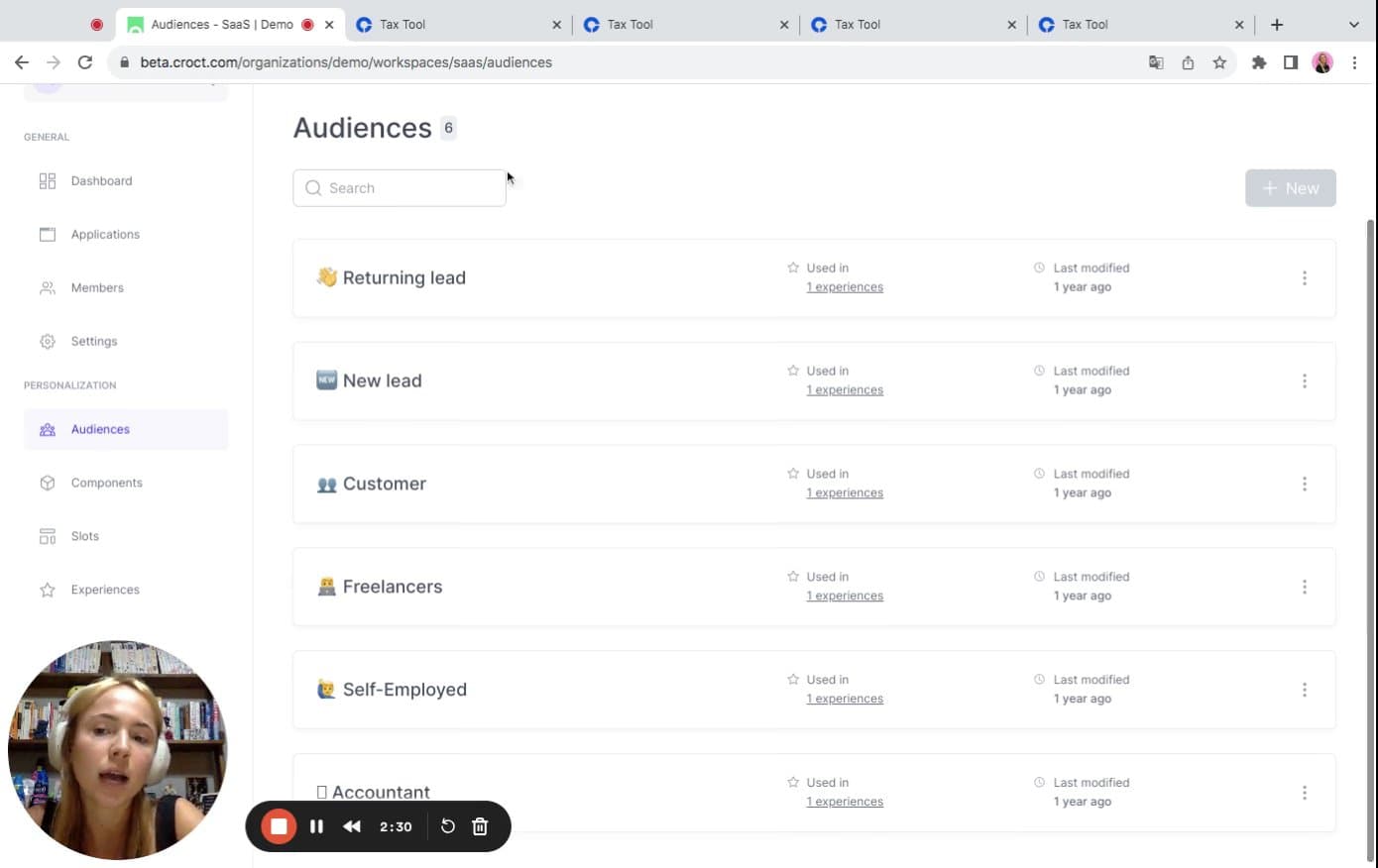Open "1 experiences" link for New lead
The width and height of the screenshot is (1378, 868).
point(845,390)
